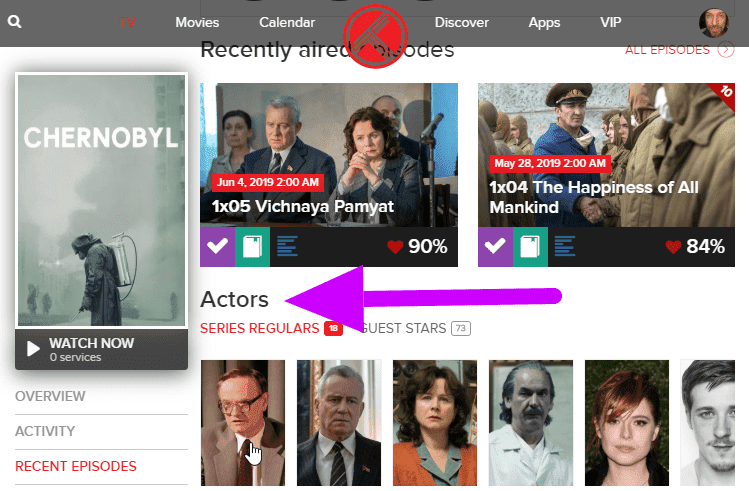The width and height of the screenshot is (749, 491).
Task: Open the user profile avatar
Action: (x=714, y=22)
